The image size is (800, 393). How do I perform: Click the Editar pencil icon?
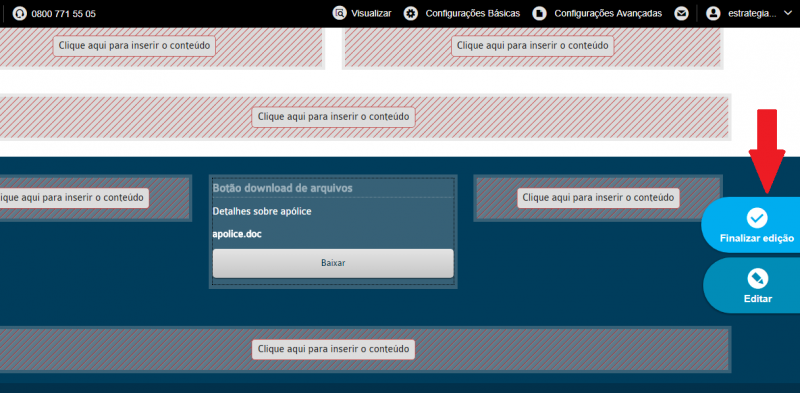757,279
